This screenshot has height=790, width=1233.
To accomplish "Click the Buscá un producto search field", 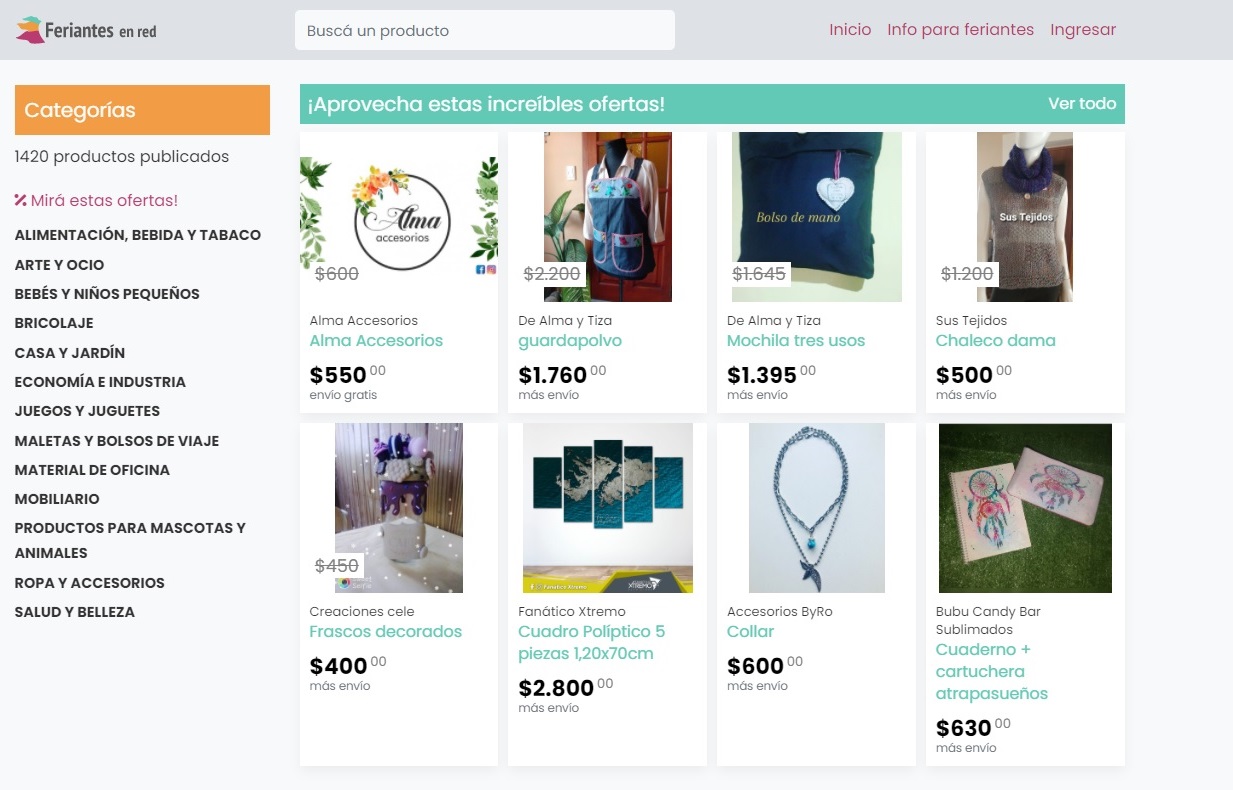I will (x=484, y=30).
